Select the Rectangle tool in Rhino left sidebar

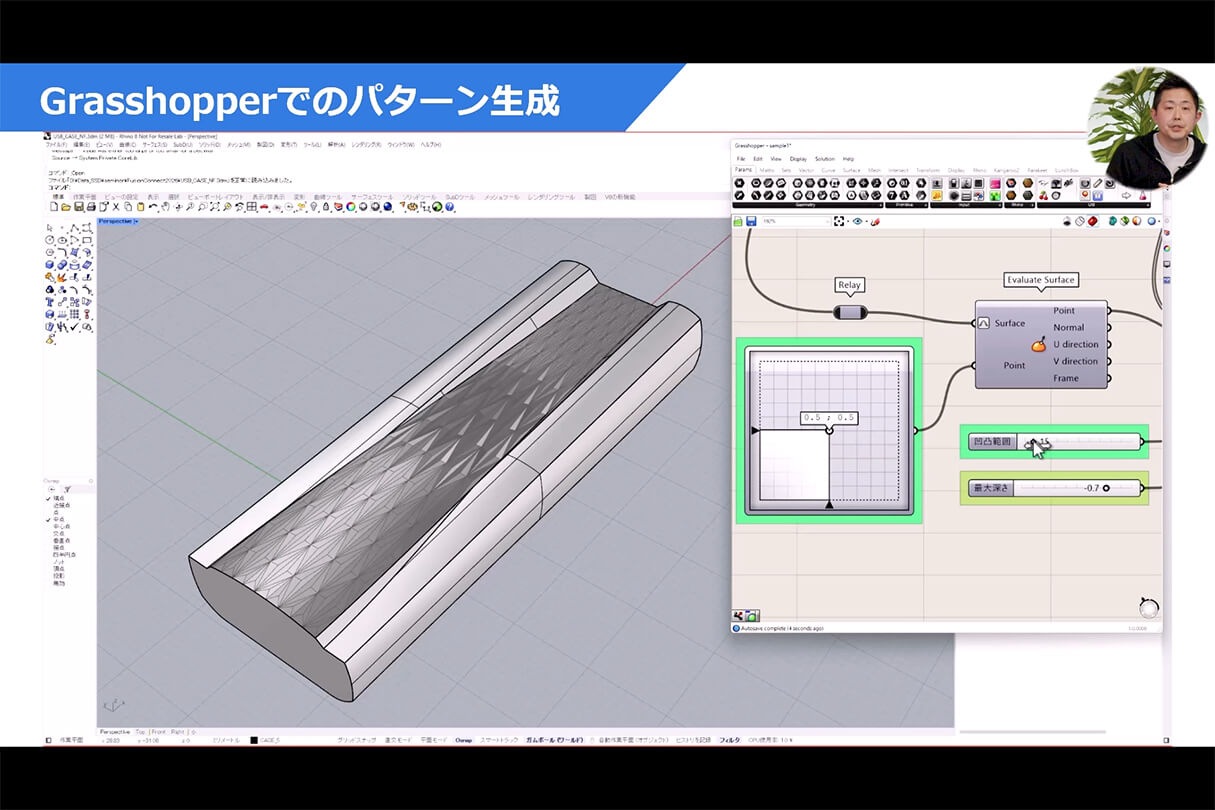(x=87, y=240)
